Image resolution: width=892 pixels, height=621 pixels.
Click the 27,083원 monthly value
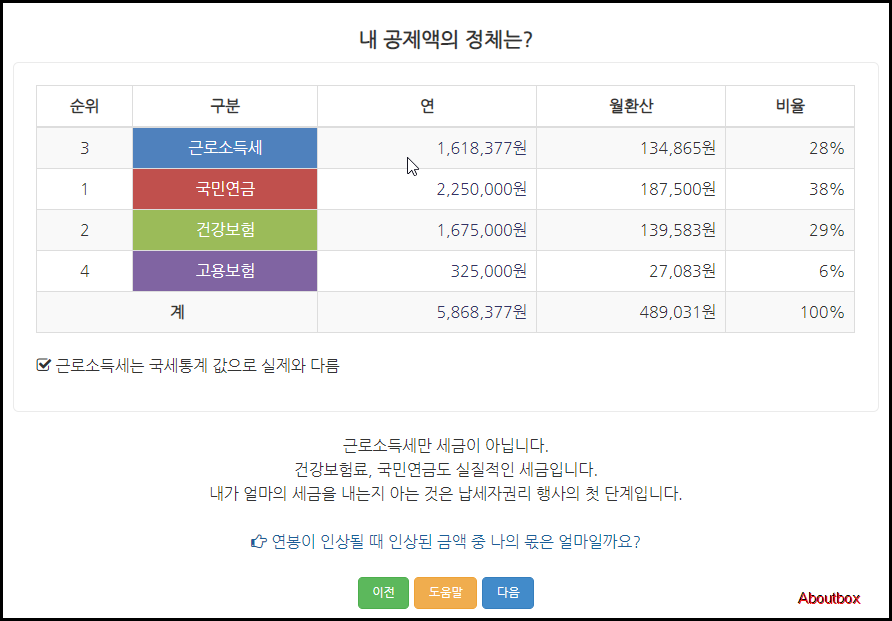click(682, 271)
